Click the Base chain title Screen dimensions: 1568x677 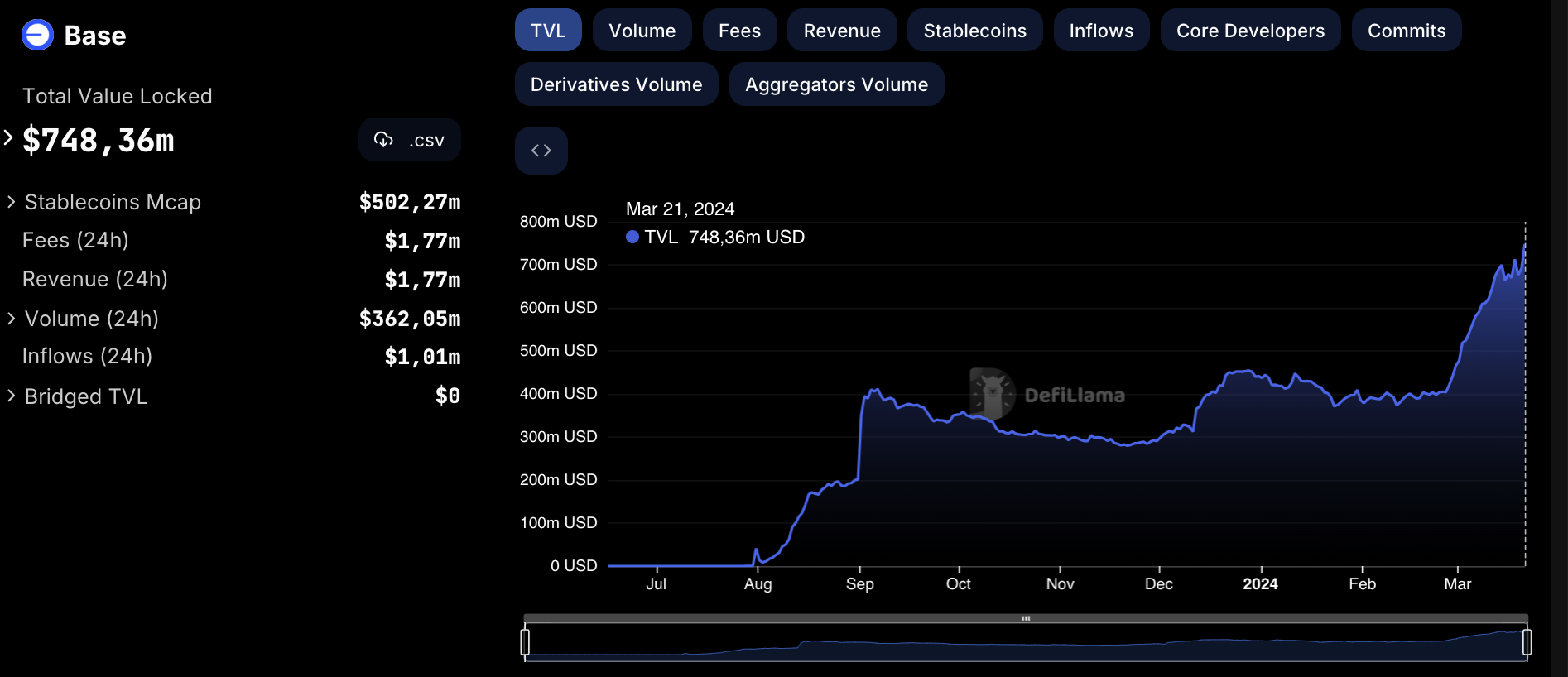point(95,36)
